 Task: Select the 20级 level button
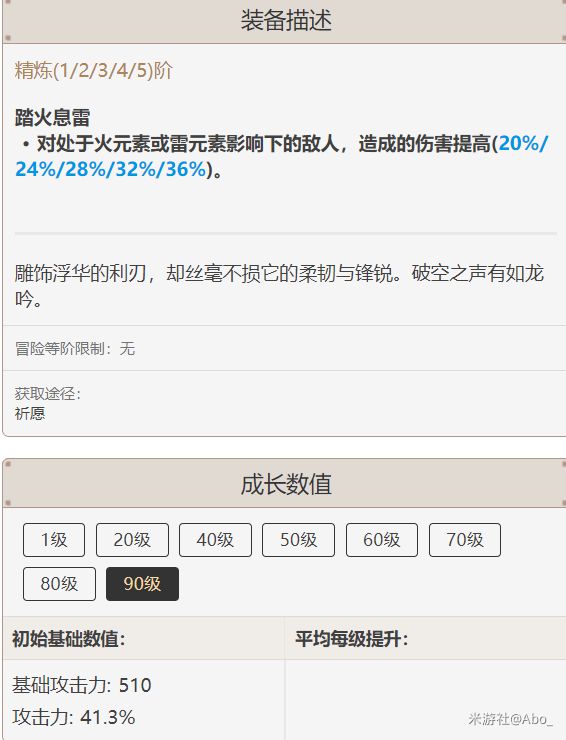(132, 540)
